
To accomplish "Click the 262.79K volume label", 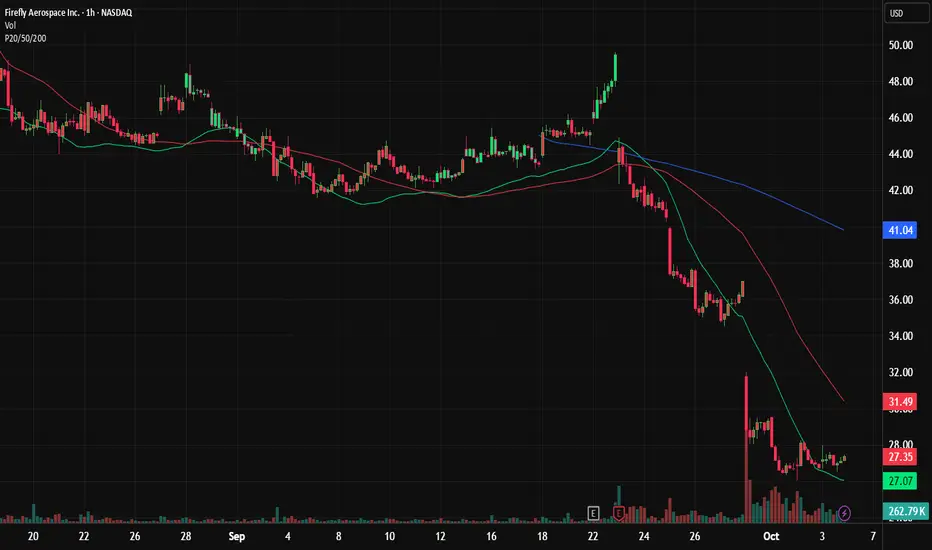I will point(906,511).
